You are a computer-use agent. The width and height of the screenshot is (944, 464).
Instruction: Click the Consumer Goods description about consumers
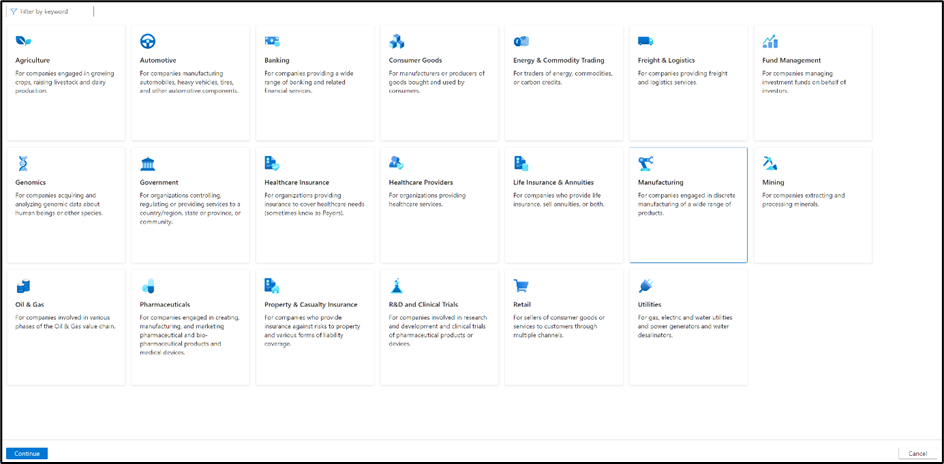click(x=436, y=82)
